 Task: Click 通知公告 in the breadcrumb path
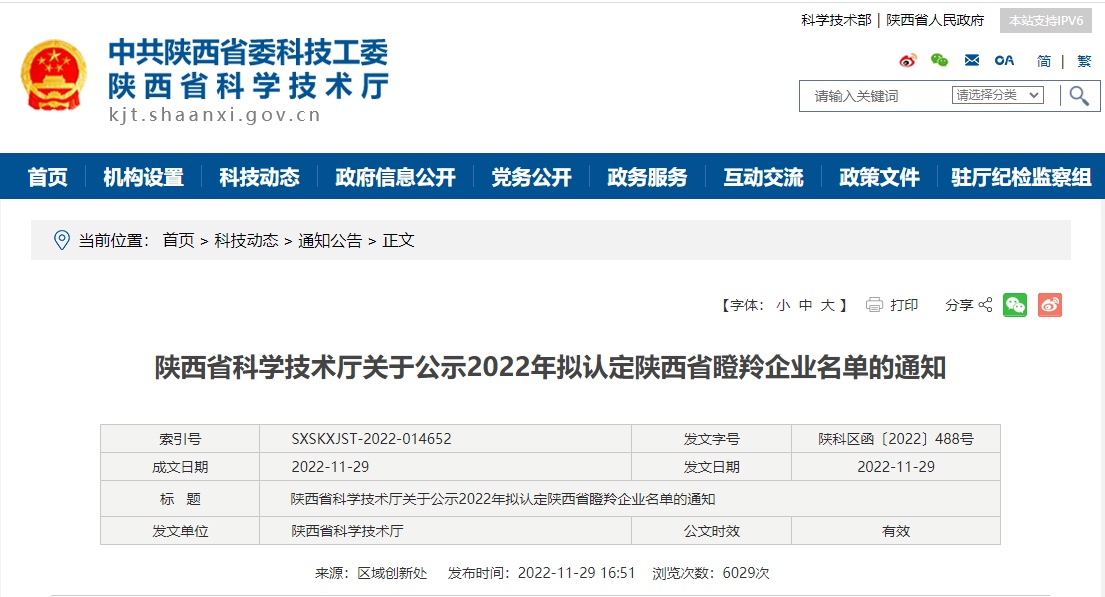tap(330, 240)
